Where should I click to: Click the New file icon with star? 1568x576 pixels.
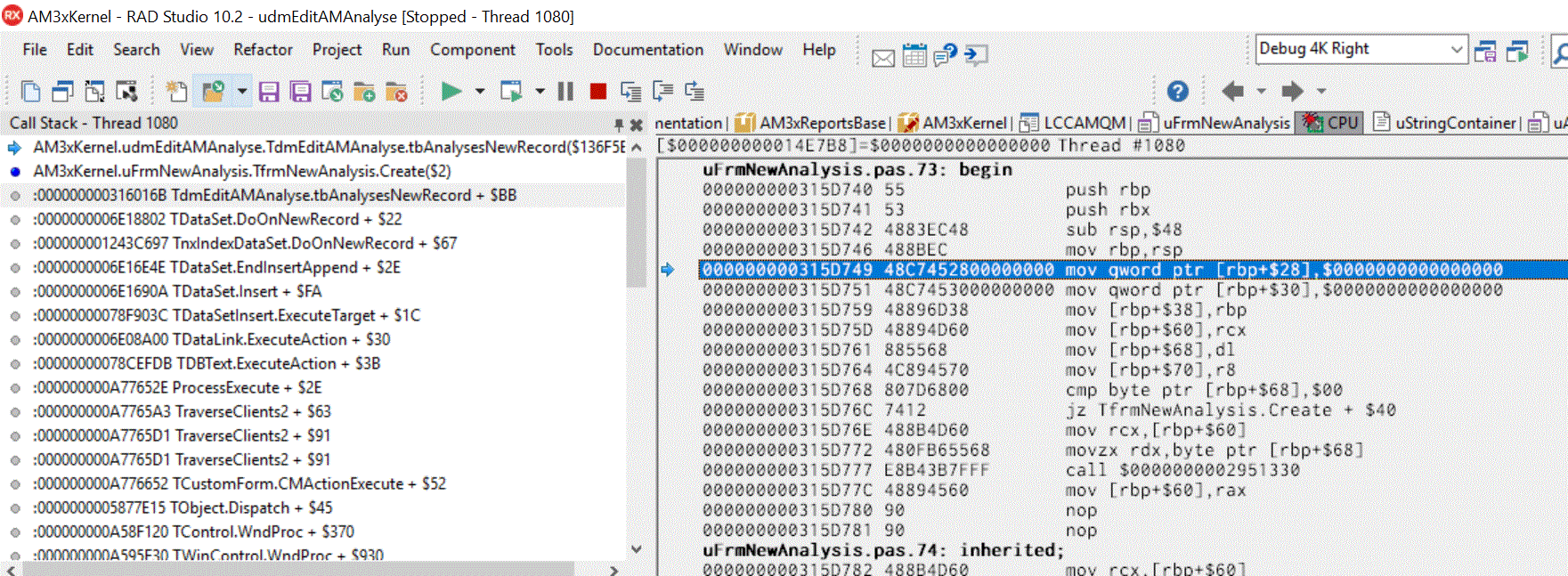(x=177, y=91)
